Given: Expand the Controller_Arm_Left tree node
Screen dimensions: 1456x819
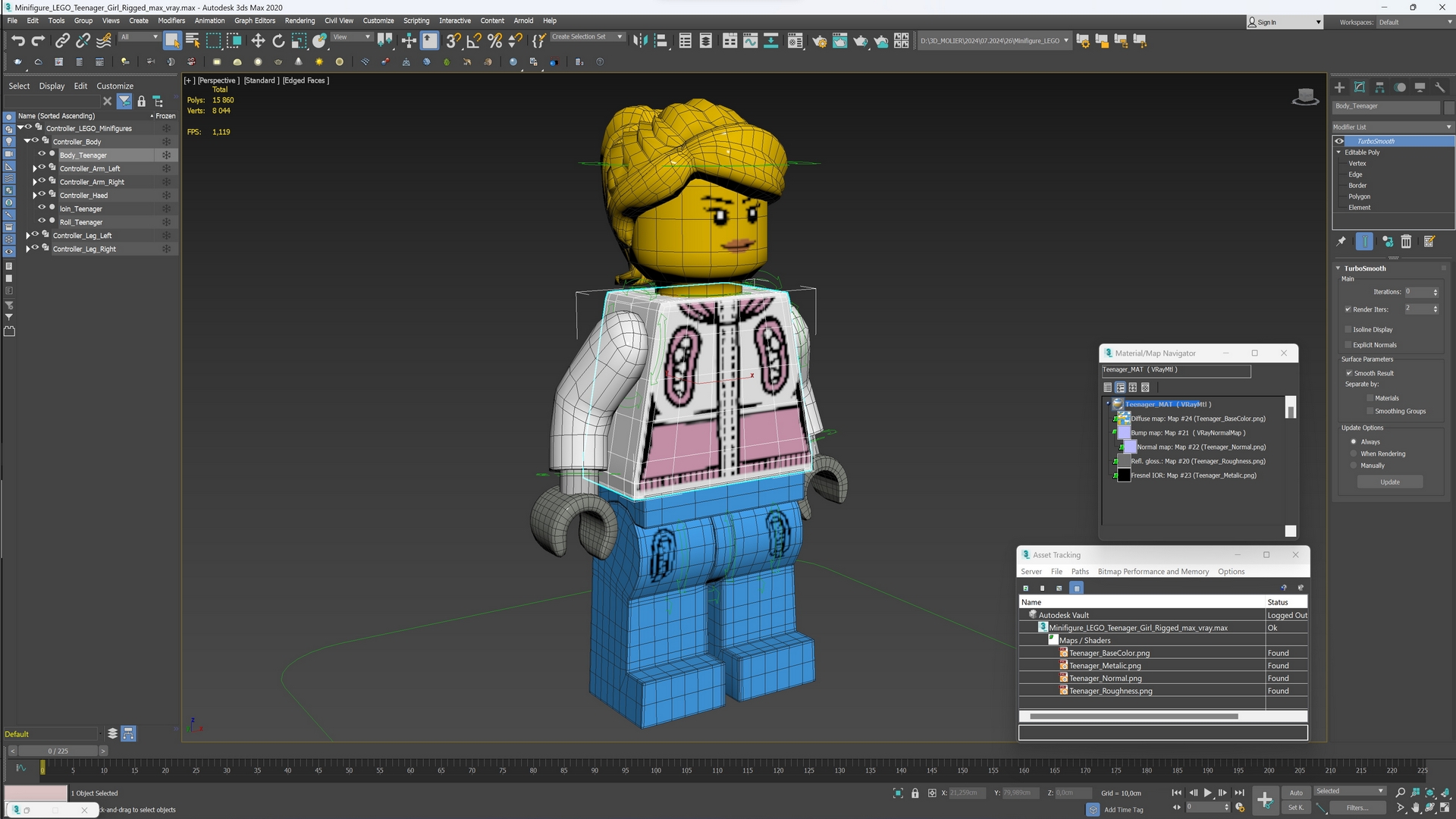Looking at the screenshot, I should click(34, 168).
